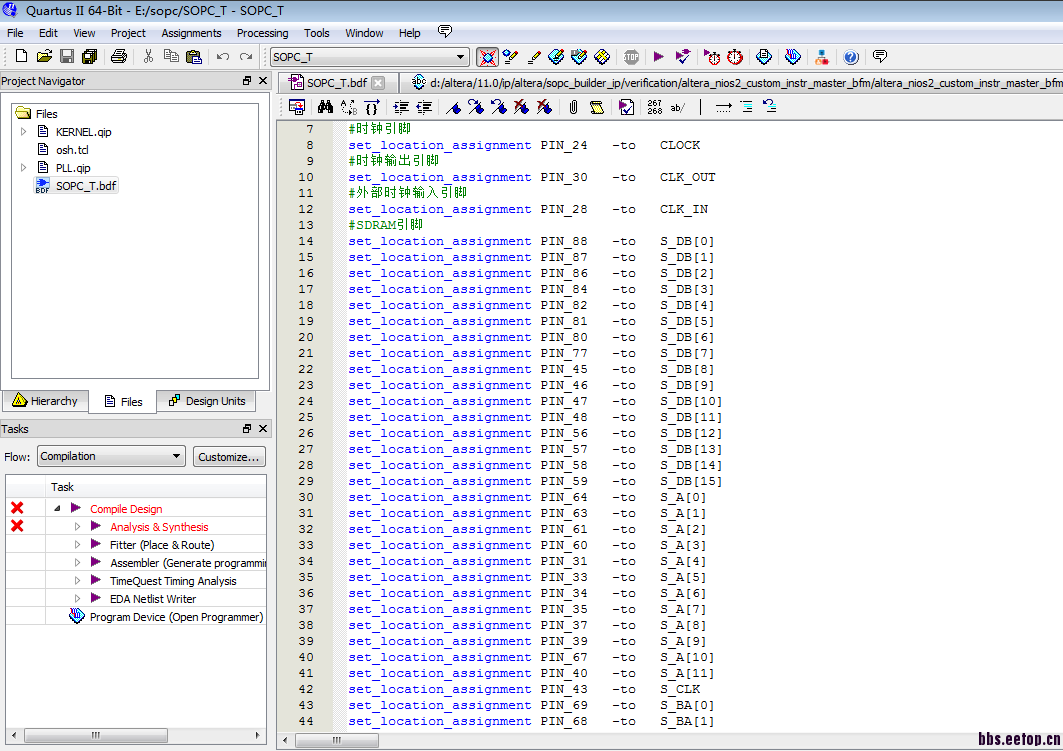Toggle bookmark with the single blue flag icon

click(454, 107)
